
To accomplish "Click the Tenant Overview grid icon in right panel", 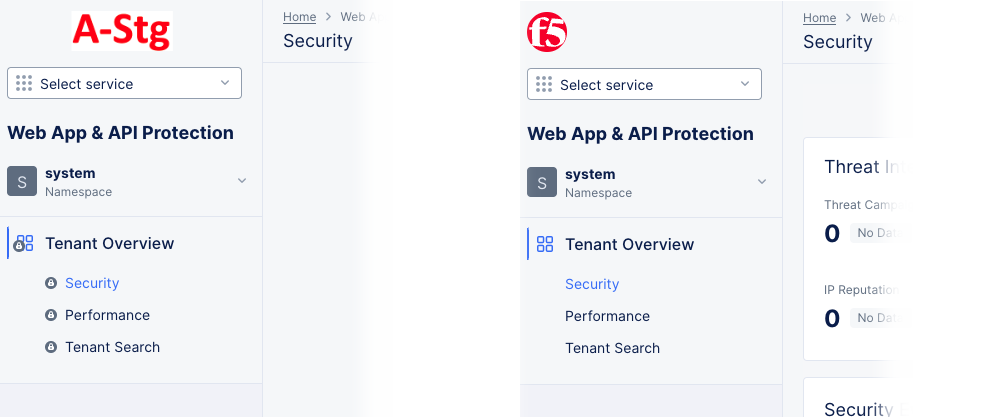I will (x=545, y=244).
